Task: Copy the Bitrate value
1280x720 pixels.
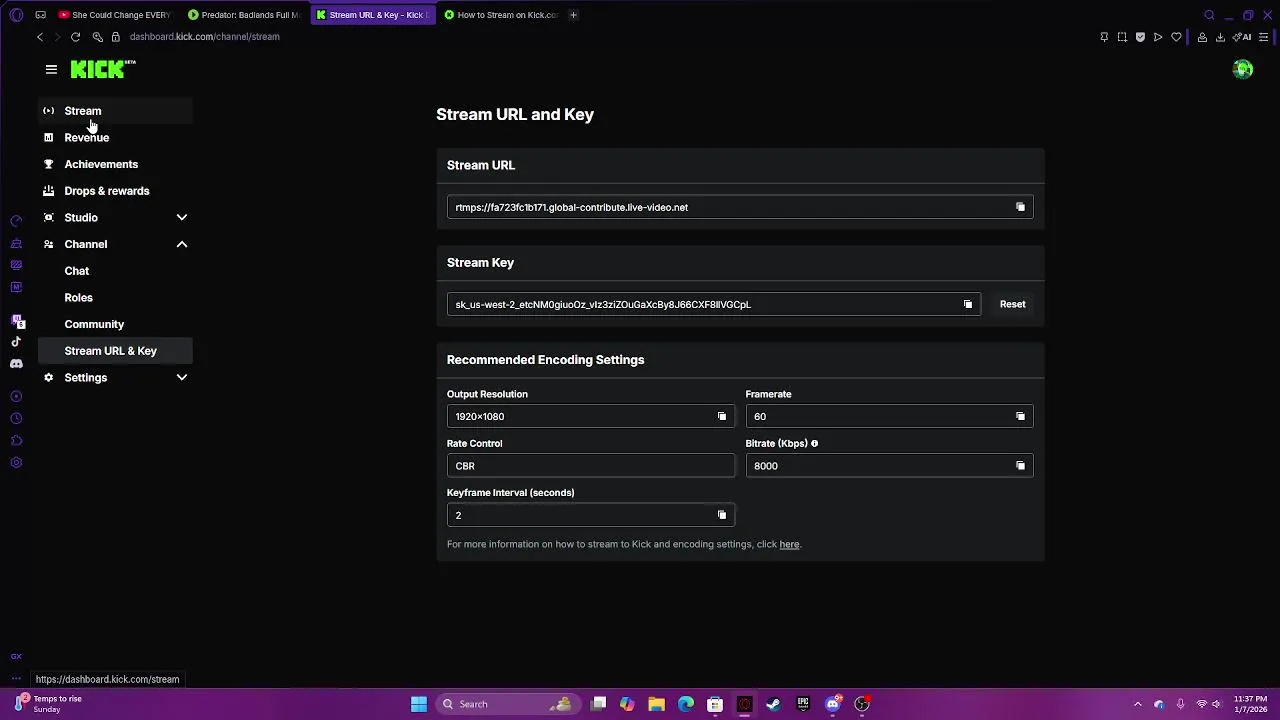Action: 1020,465
